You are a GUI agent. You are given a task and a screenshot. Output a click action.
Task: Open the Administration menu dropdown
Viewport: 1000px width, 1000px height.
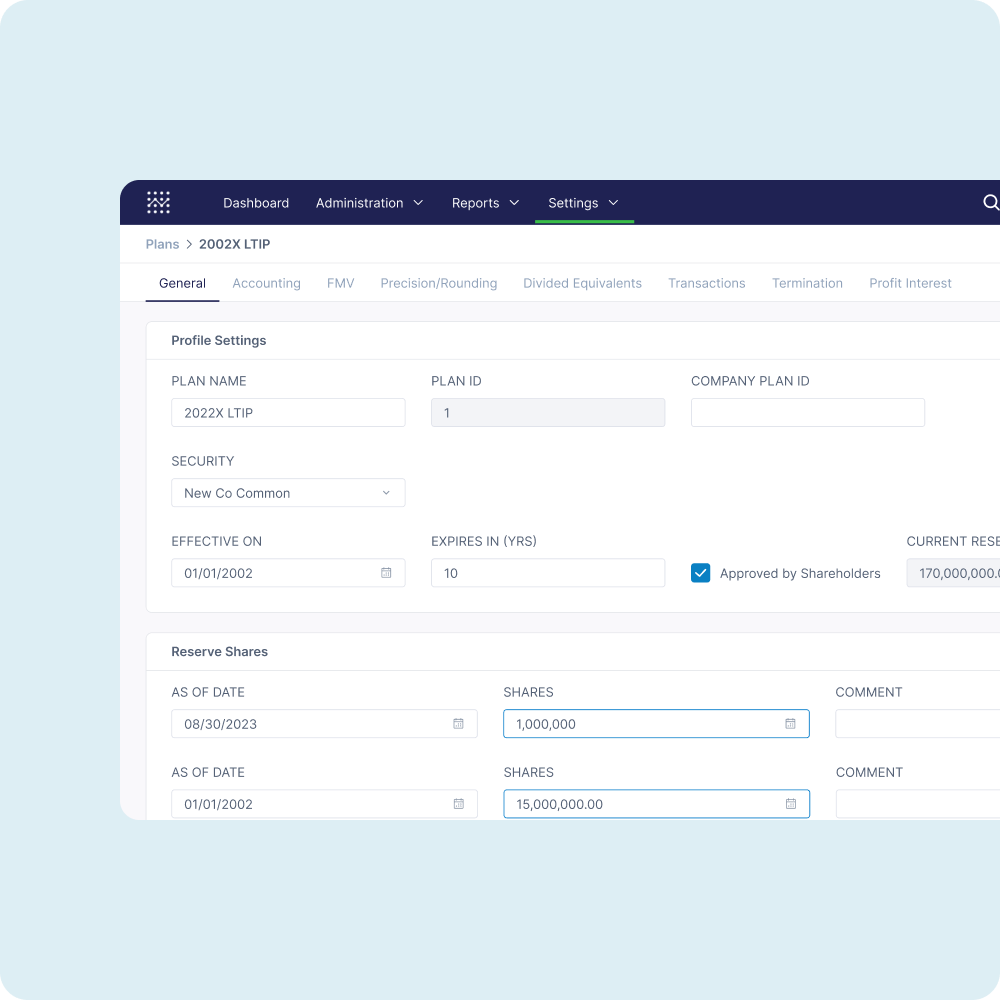click(369, 203)
